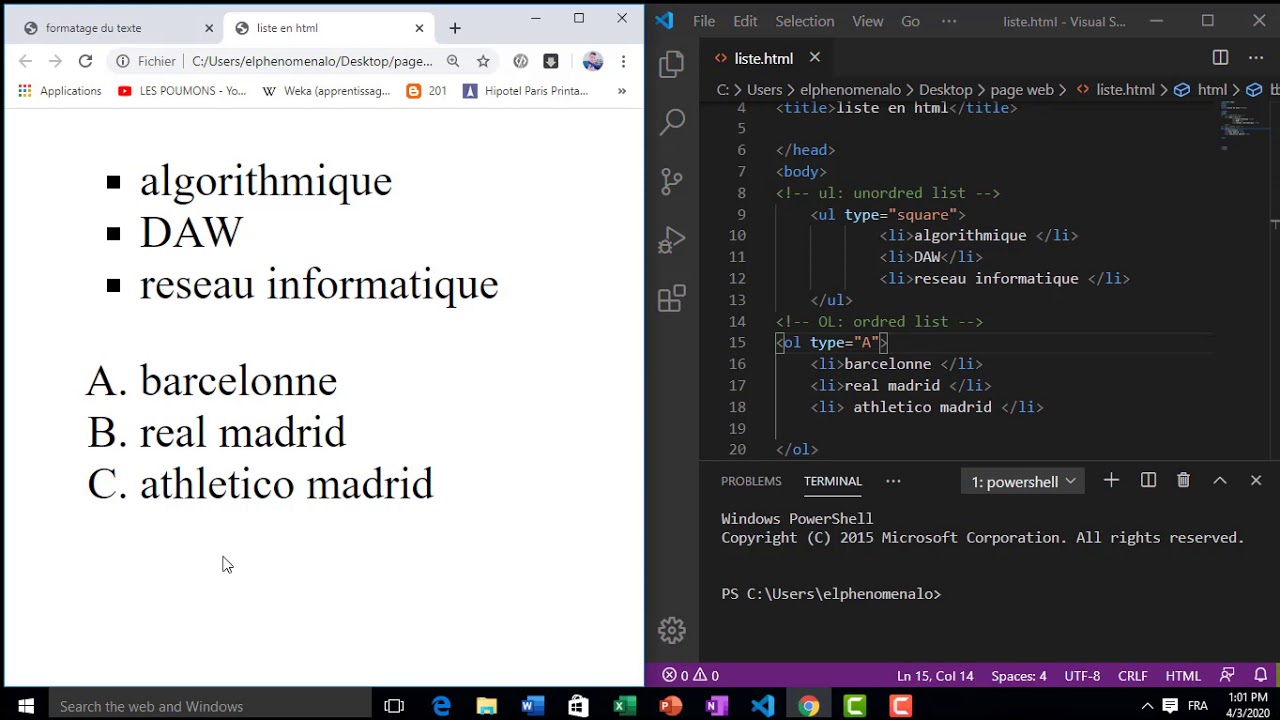The image size is (1280, 720).
Task: Open the Windows Start menu
Action: (x=25, y=706)
